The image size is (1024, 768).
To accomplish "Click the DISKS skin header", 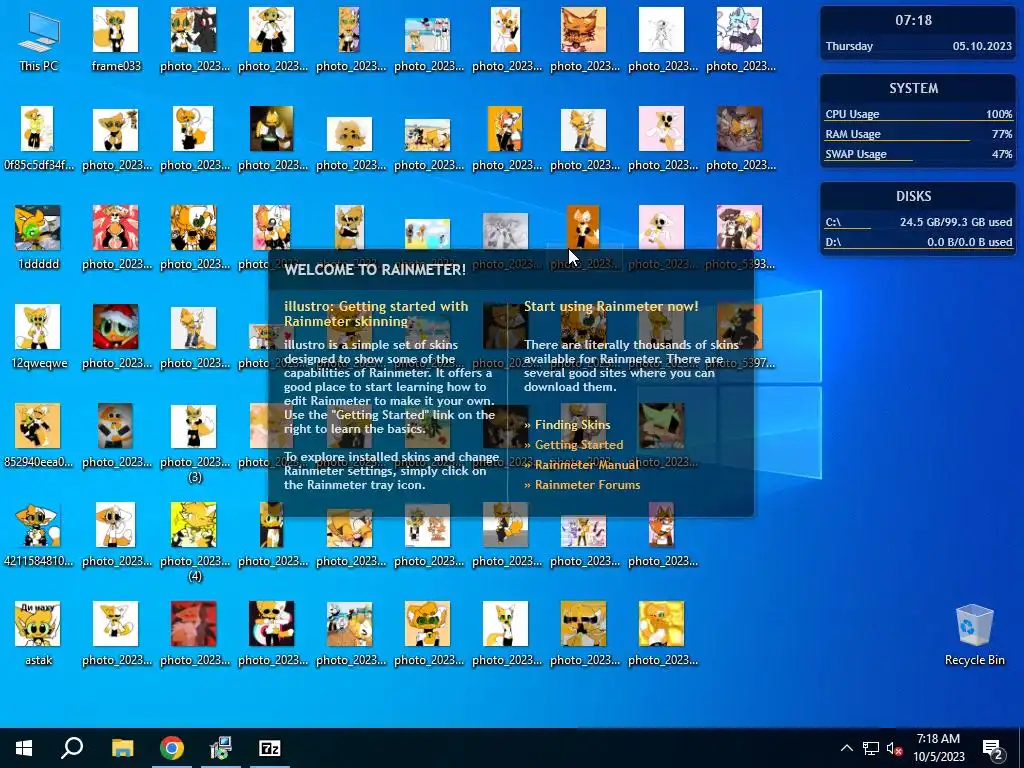I will click(x=913, y=196).
